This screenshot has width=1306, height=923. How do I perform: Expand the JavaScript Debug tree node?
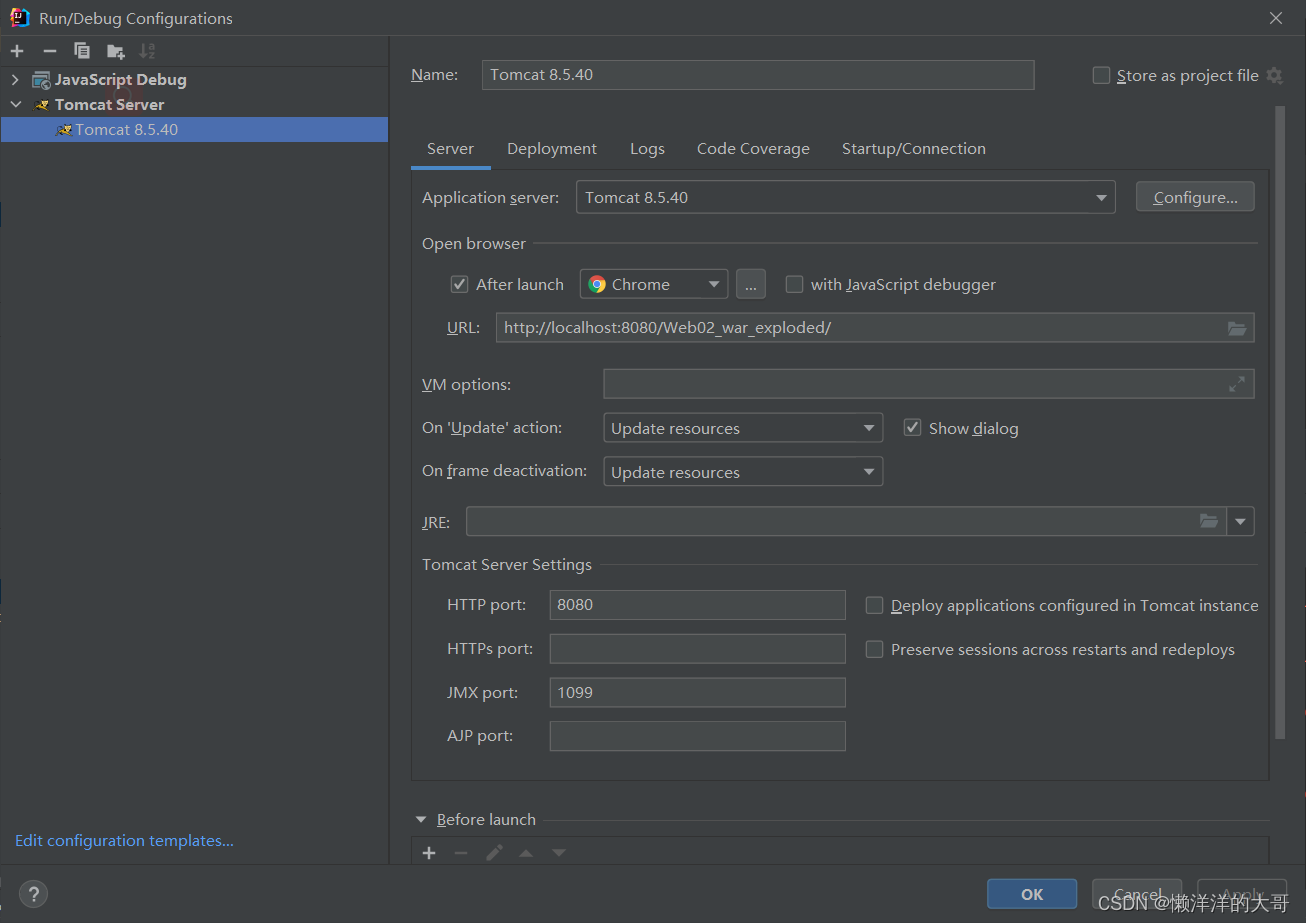click(x=15, y=80)
